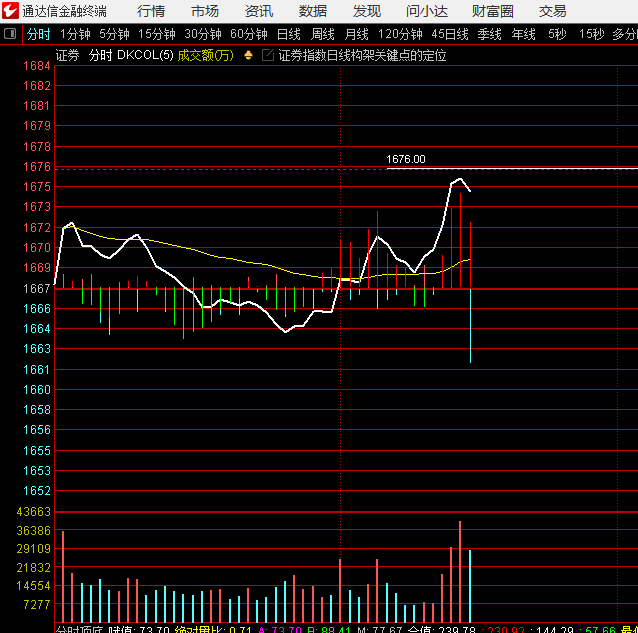Click the 21832 volume axis label
638x633 pixels.
click(33, 568)
